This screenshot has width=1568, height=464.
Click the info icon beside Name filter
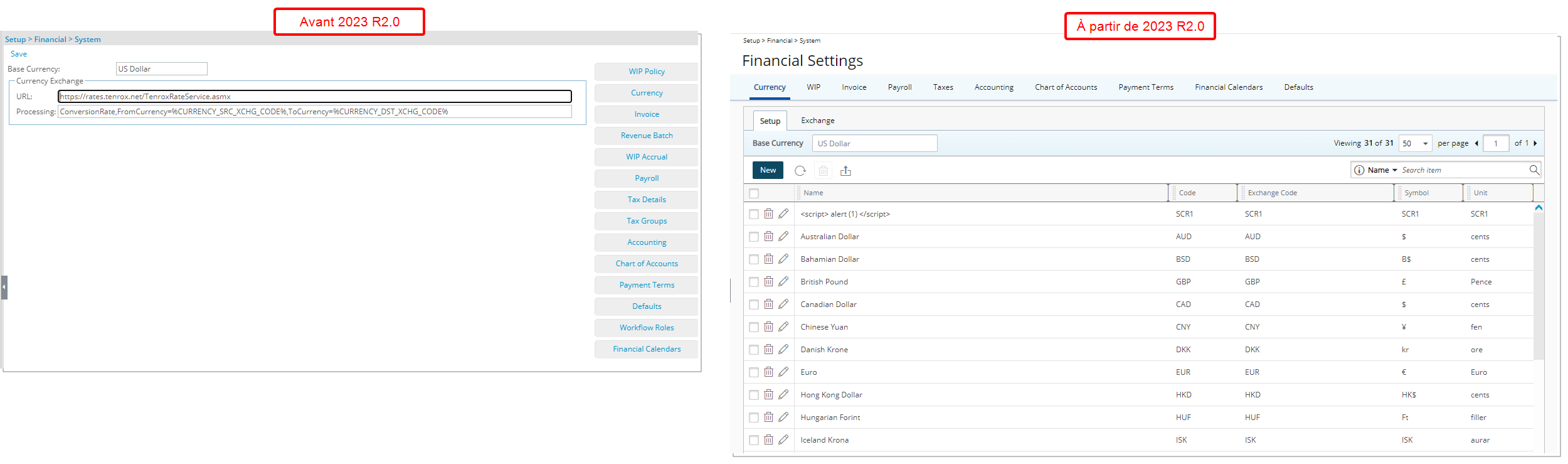[x=1359, y=170]
